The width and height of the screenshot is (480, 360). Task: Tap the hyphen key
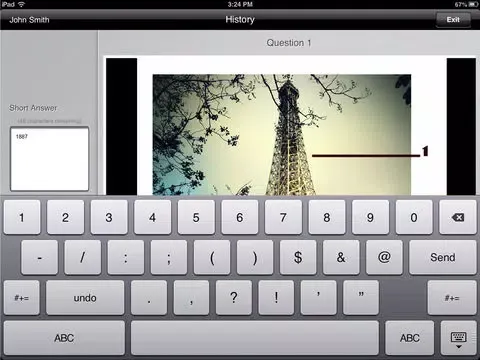[39, 257]
